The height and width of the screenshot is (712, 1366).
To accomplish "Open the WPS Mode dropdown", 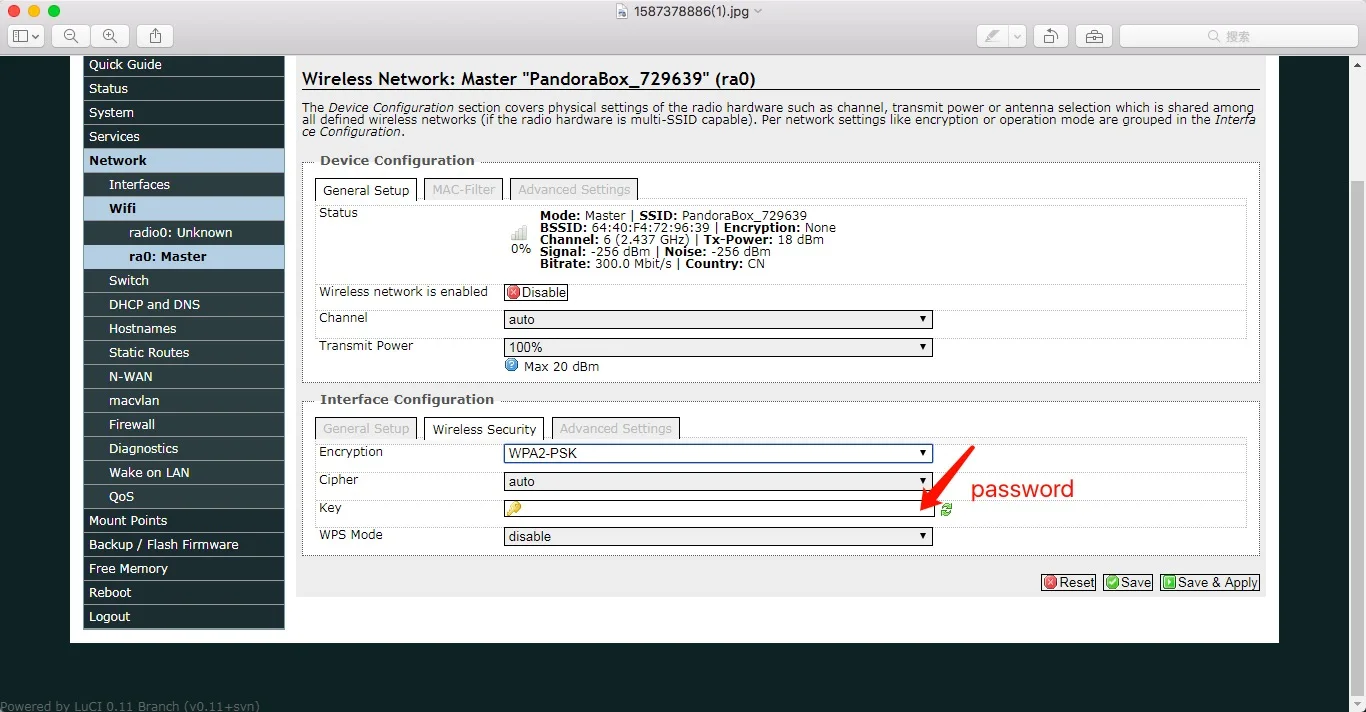I will (718, 536).
